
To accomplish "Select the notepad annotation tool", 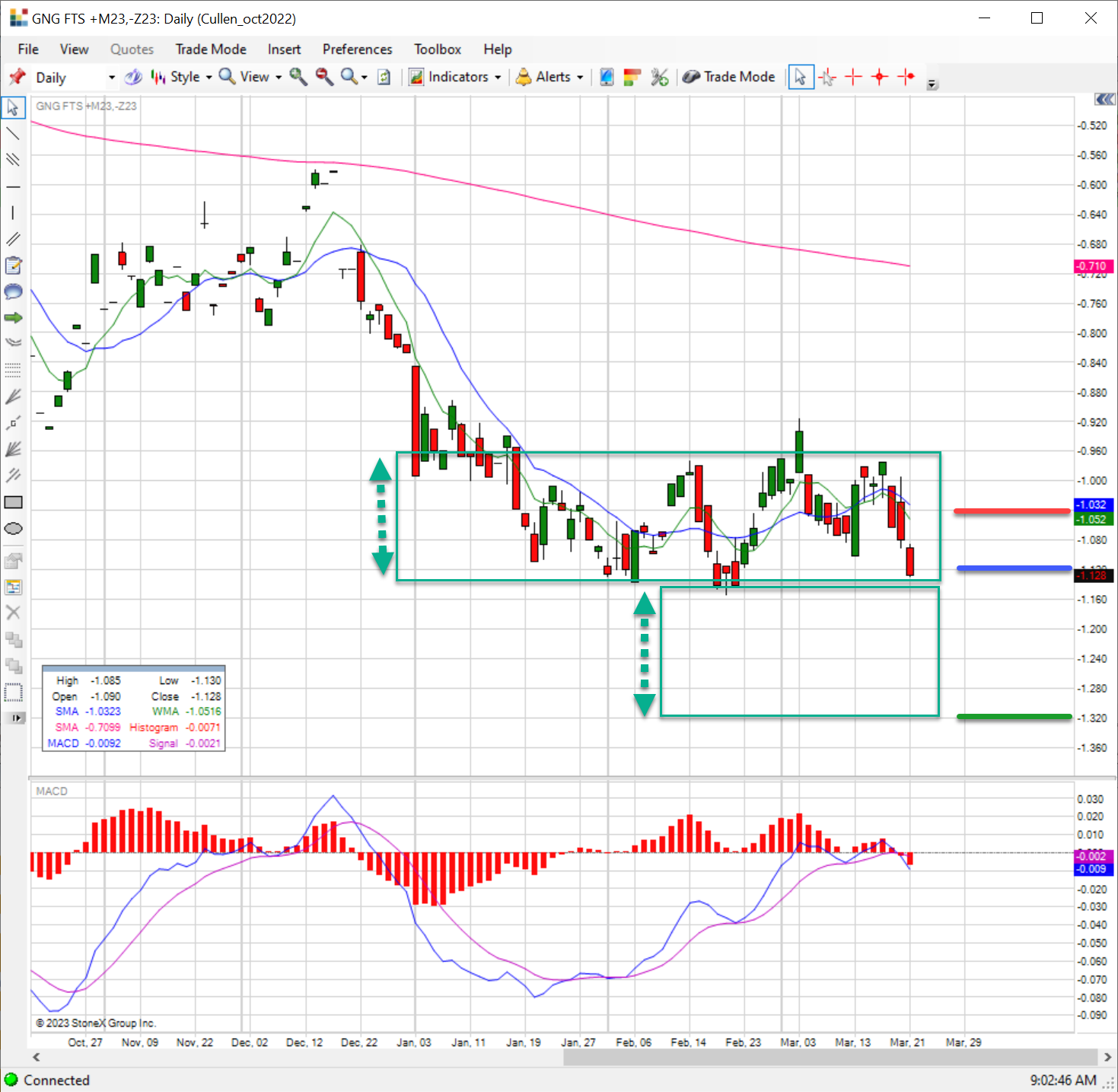I will (13, 266).
